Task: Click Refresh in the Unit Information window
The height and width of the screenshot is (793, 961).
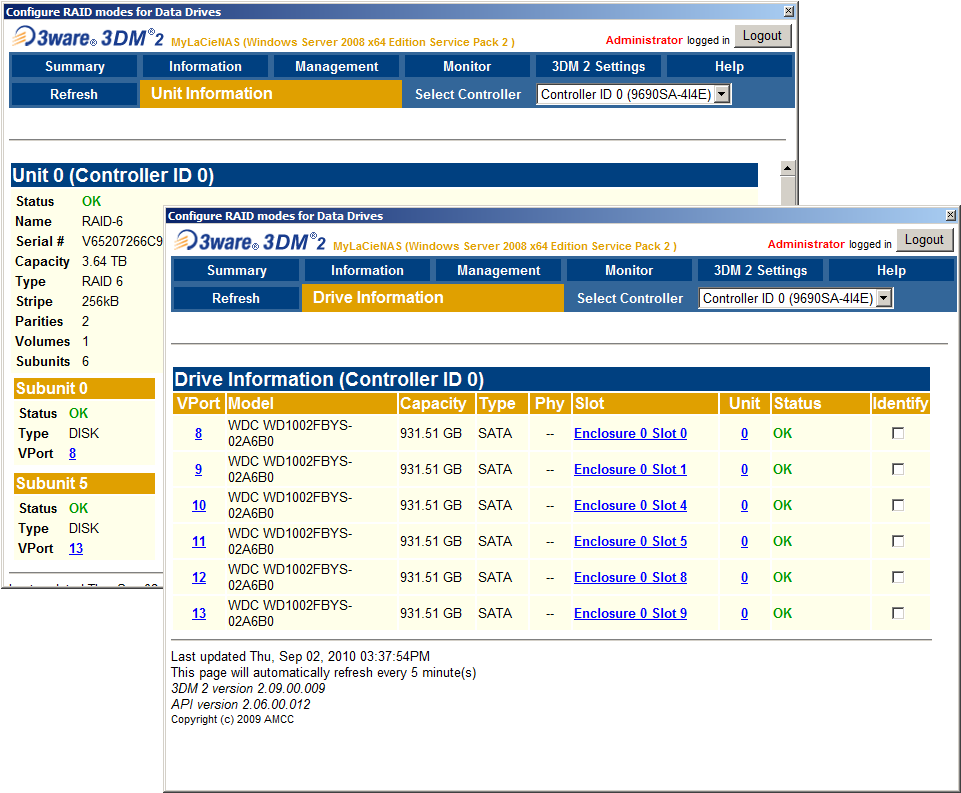Action: coord(74,94)
